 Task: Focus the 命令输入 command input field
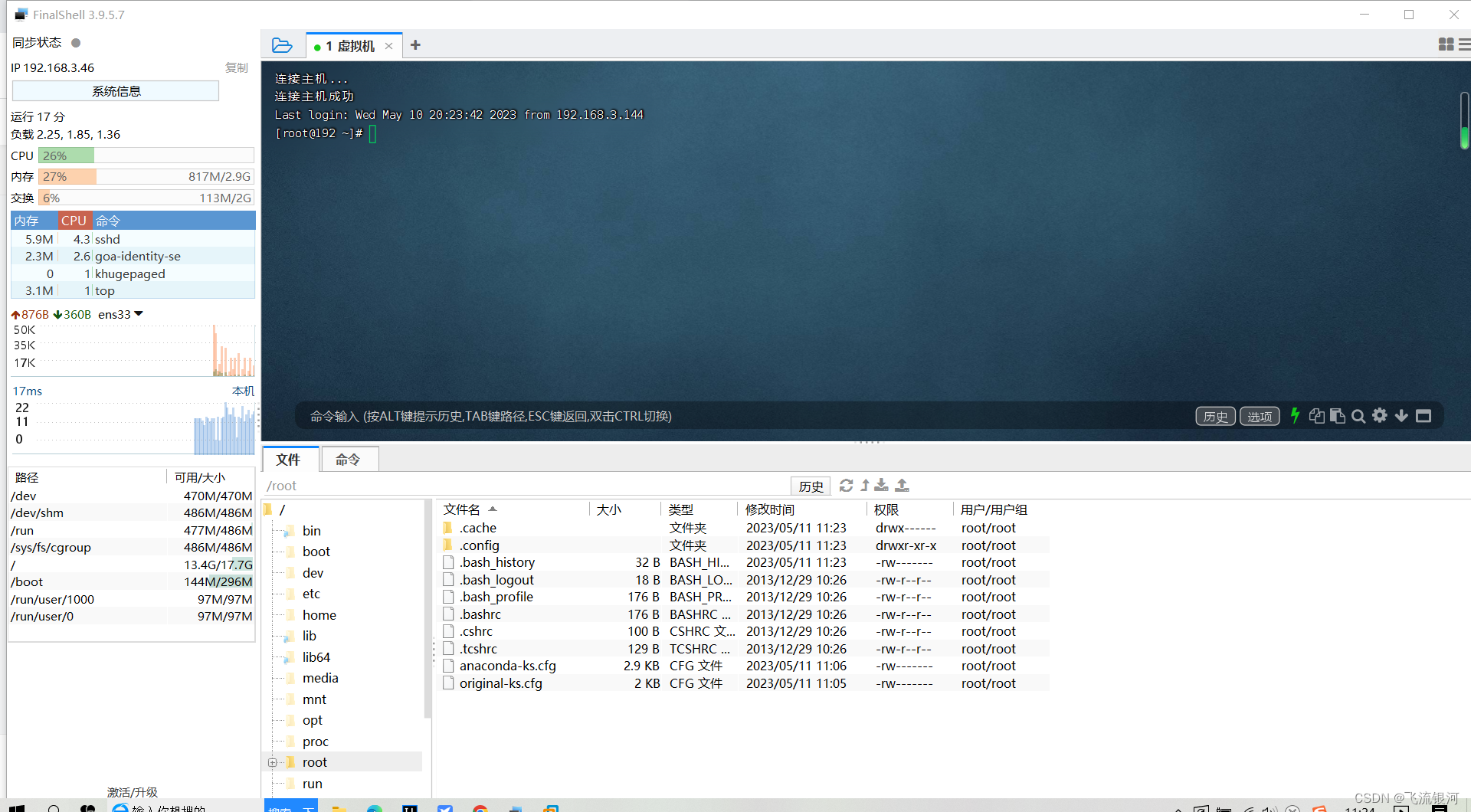coord(743,416)
